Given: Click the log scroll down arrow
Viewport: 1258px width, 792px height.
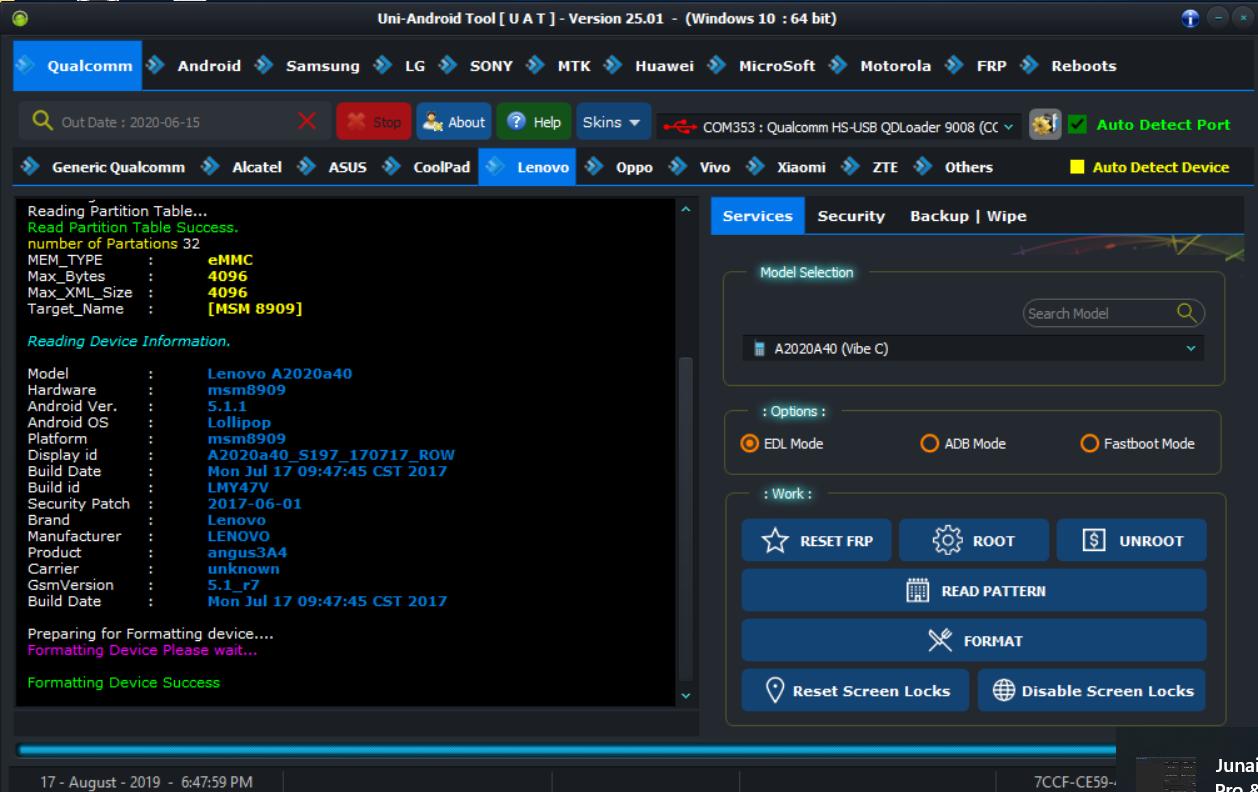Looking at the screenshot, I should [686, 695].
